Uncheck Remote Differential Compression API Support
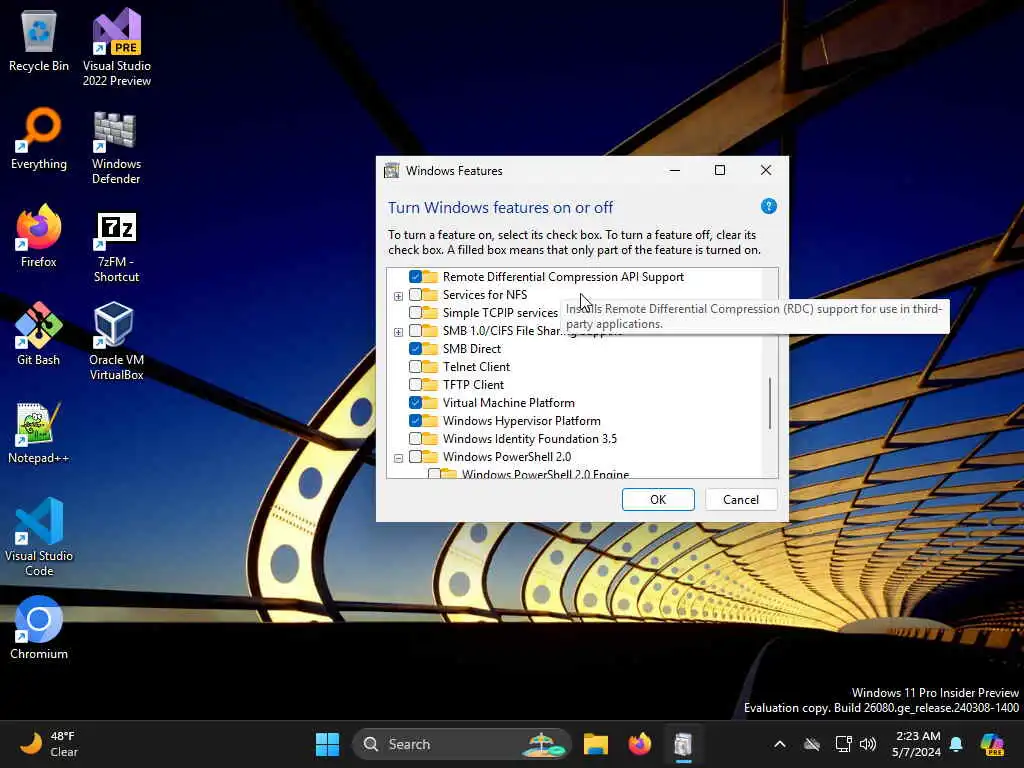The width and height of the screenshot is (1024, 768). click(x=415, y=277)
